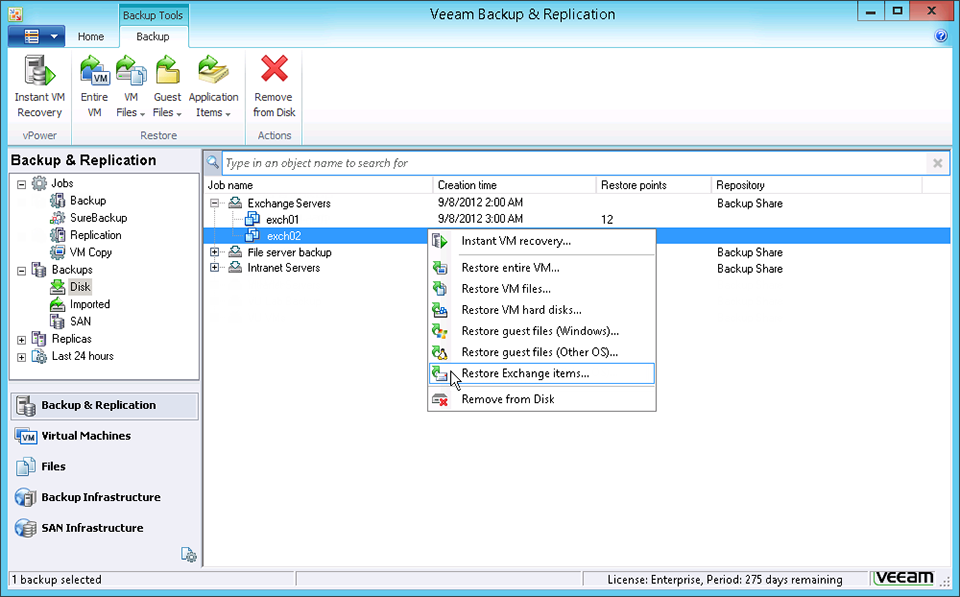Viewport: 960px width, 597px height.
Task: Click the 9/8/2012 2:00 AM creation time
Action: (x=481, y=203)
